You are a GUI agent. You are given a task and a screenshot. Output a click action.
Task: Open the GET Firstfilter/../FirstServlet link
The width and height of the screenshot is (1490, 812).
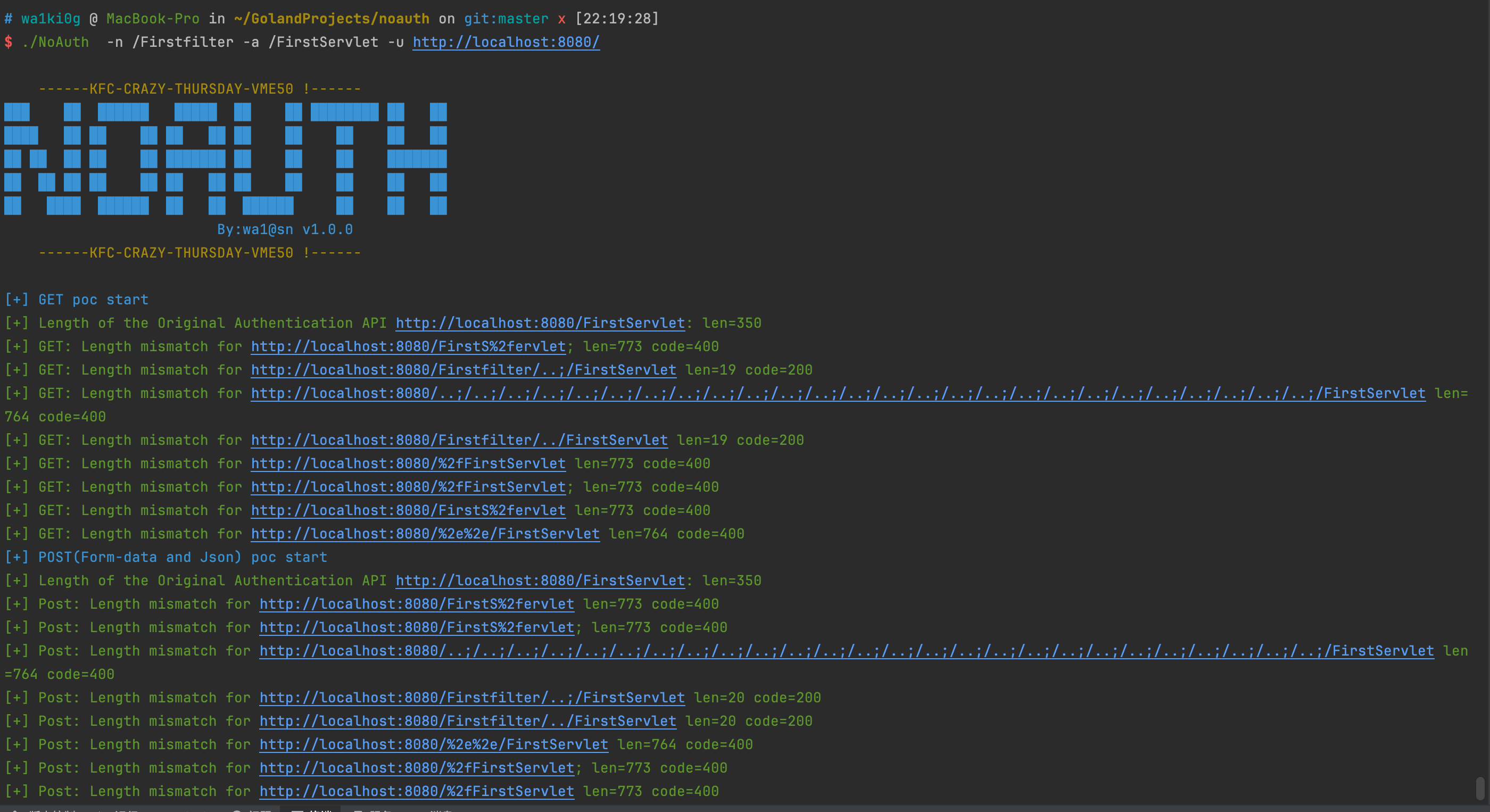[459, 440]
